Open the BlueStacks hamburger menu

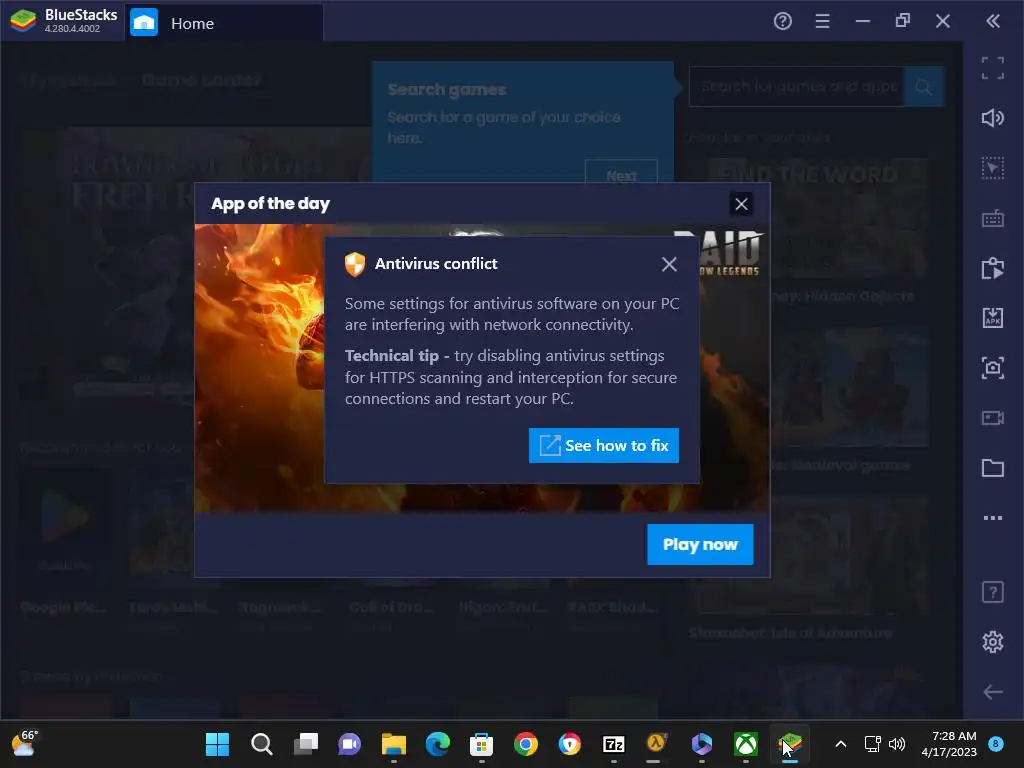pos(822,22)
